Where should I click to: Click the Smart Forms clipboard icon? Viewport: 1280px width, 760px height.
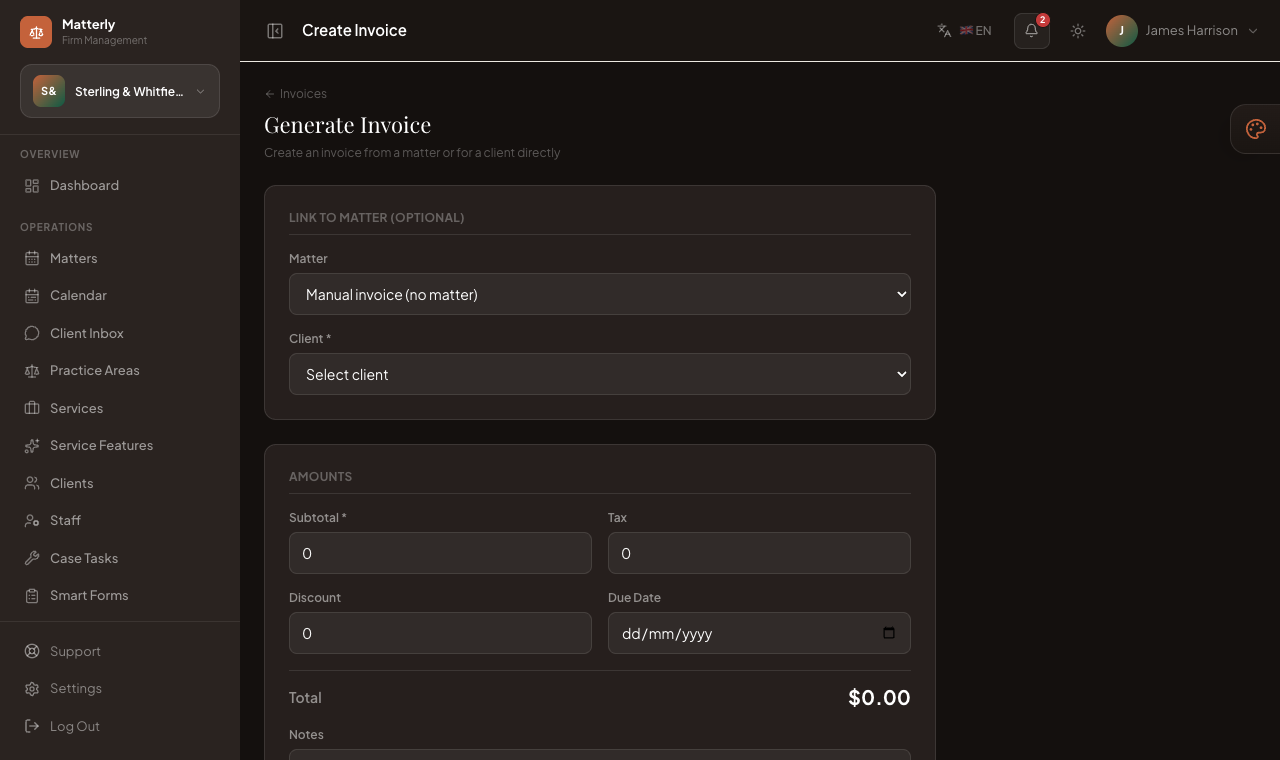pos(32,596)
